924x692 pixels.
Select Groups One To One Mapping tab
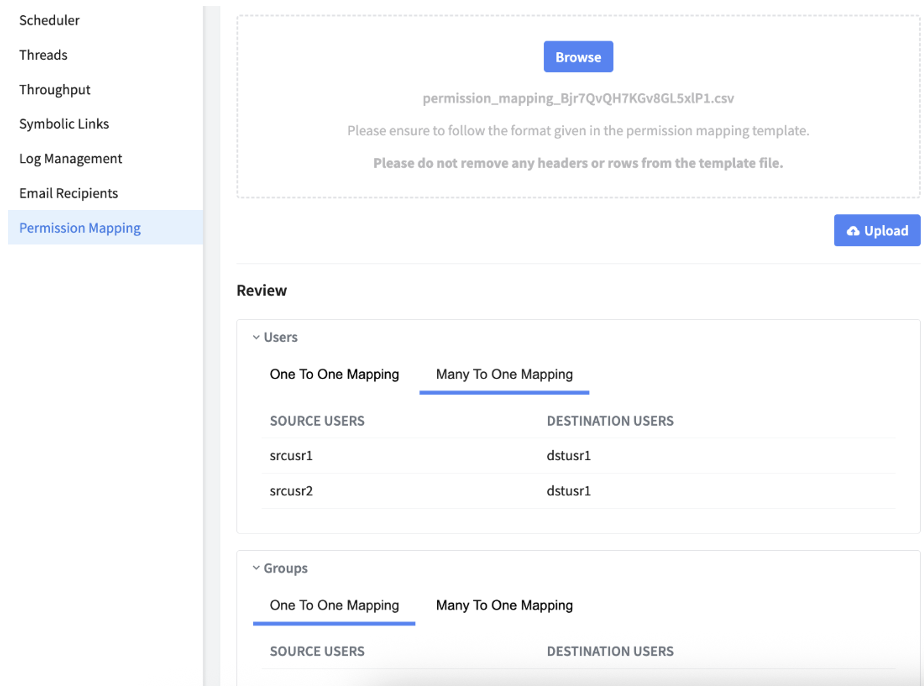(334, 605)
